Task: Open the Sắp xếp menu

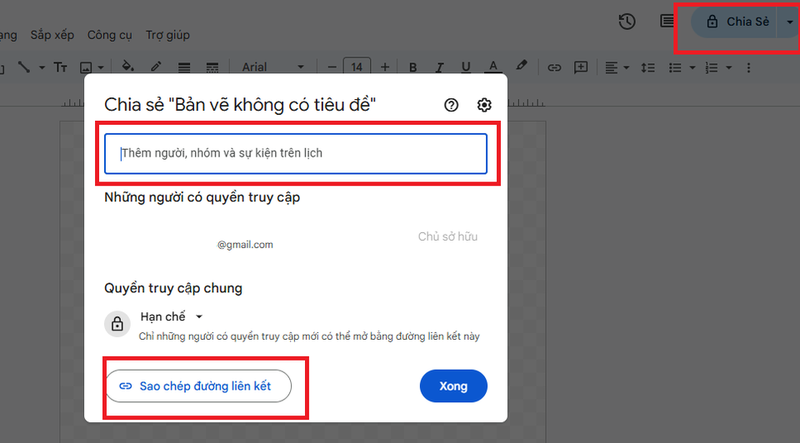Action: pyautogui.click(x=52, y=35)
